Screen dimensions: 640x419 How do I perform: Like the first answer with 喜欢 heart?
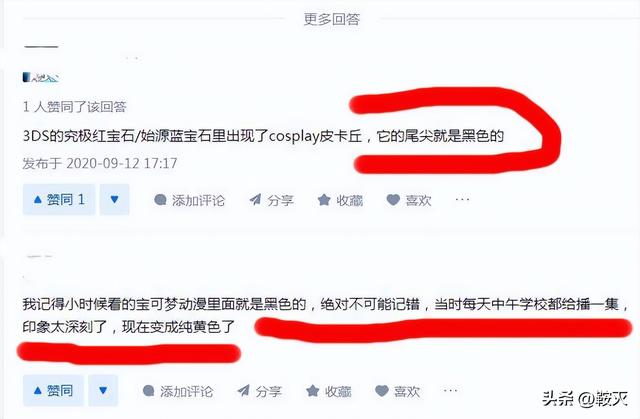[409, 200]
